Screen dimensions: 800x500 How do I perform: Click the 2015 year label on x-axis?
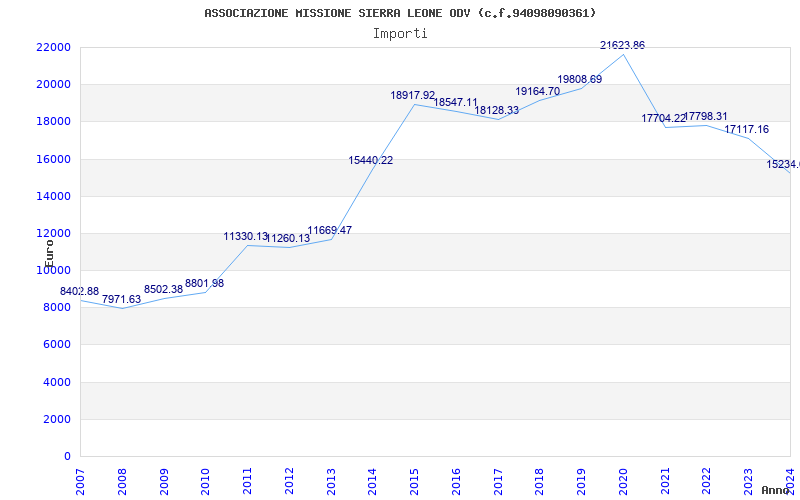click(414, 482)
